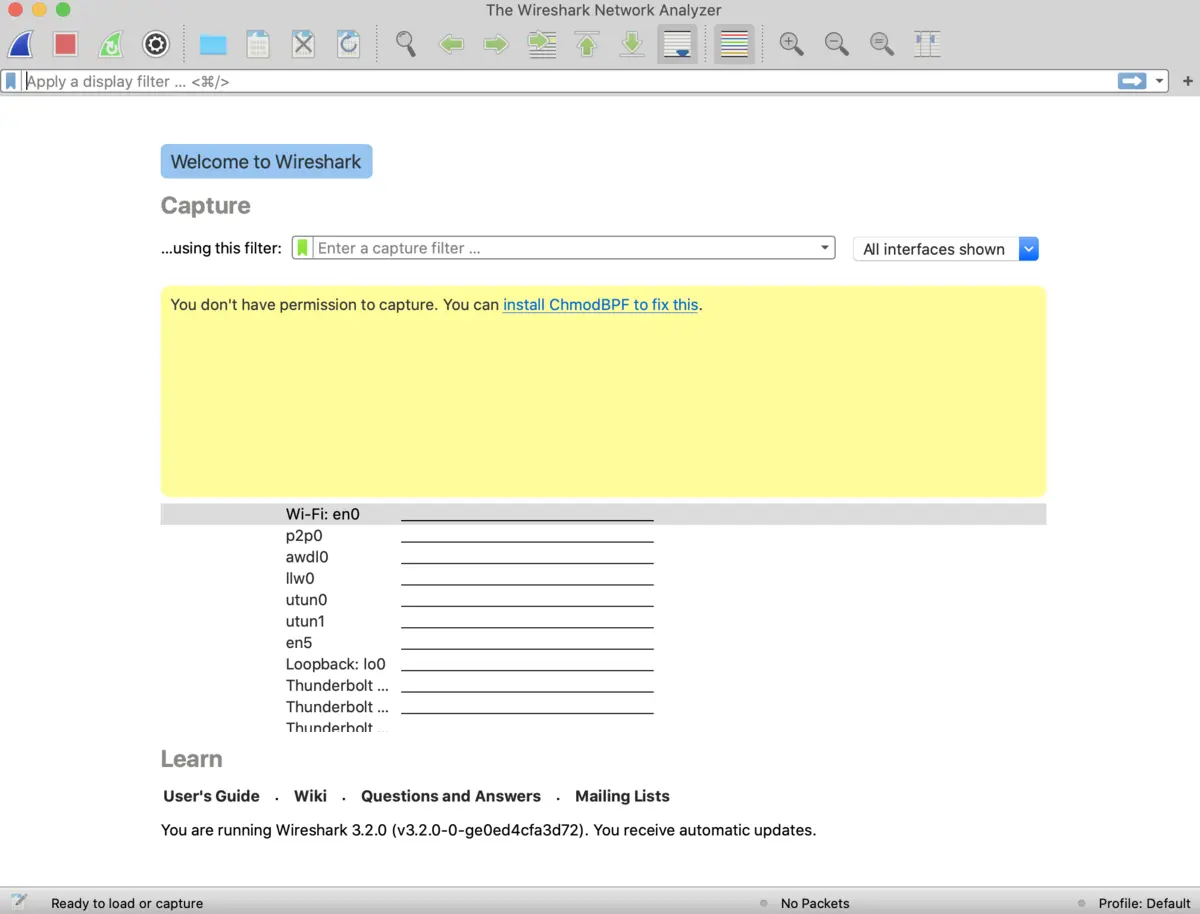The height and width of the screenshot is (914, 1200).
Task: Toggle auto-scroll during live capture
Action: (x=677, y=44)
